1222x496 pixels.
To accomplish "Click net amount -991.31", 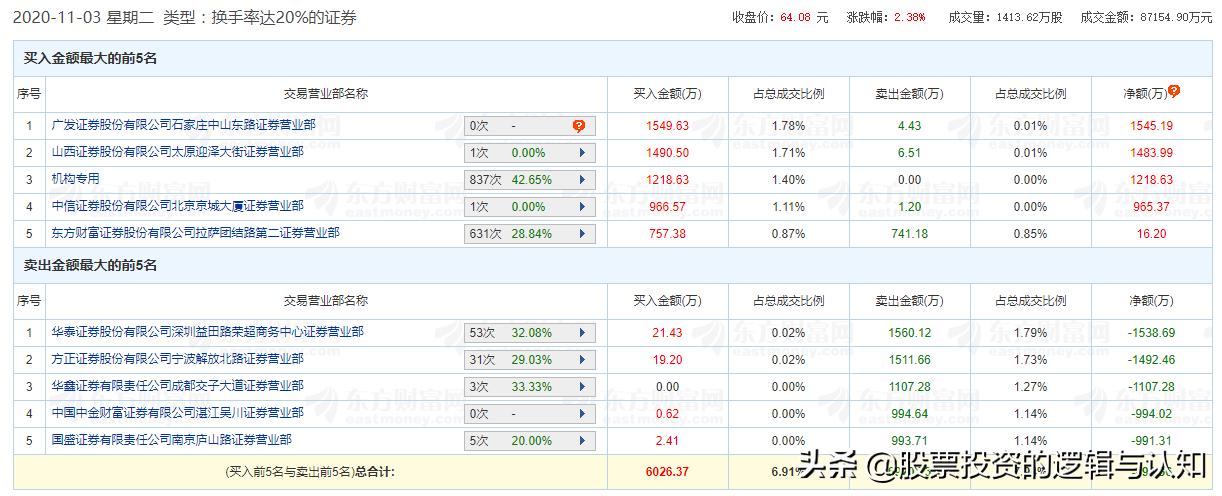I will 1152,441.
